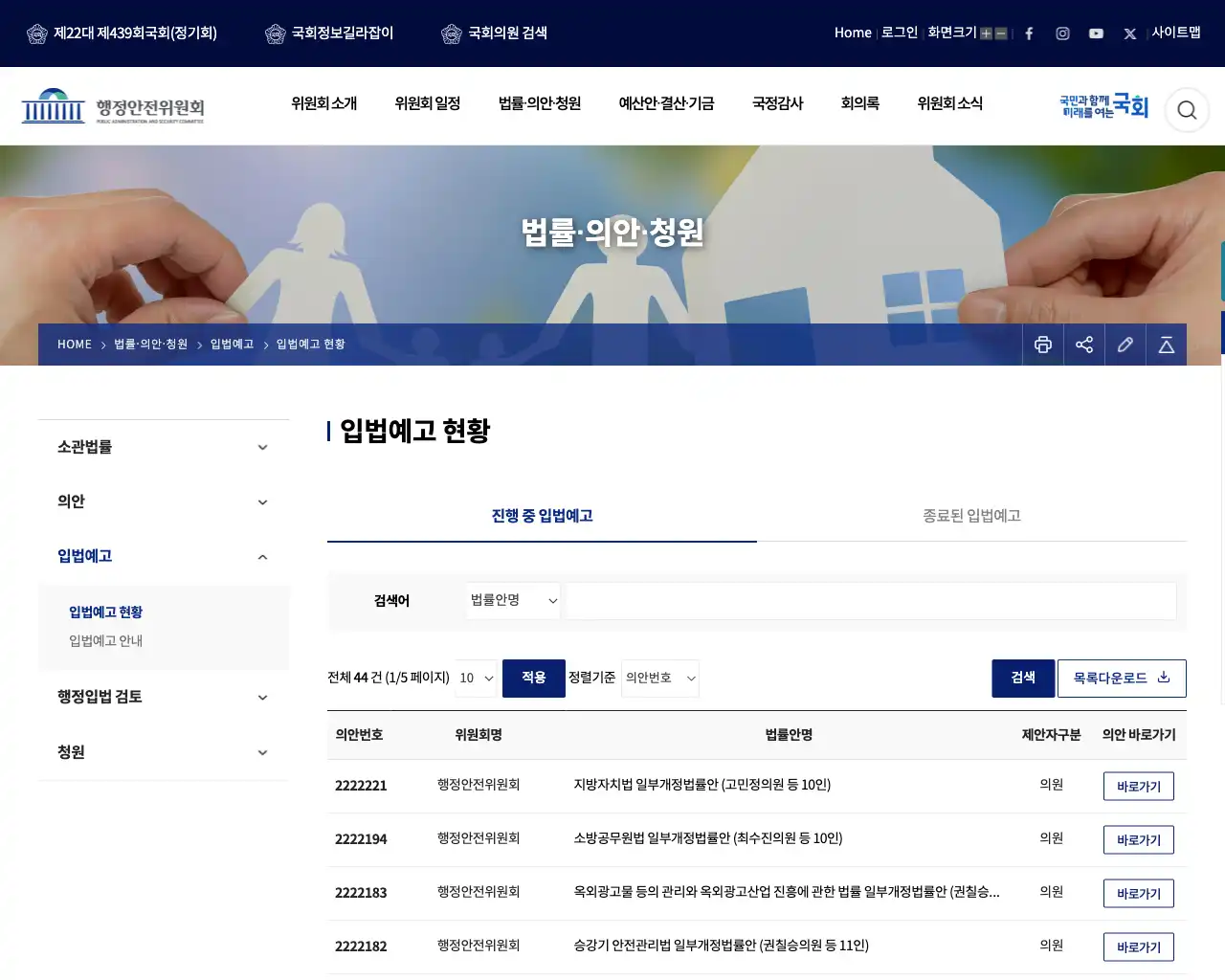This screenshot has width=1225, height=980.
Task: Open the X (Twitter) icon link
Action: coord(1130,33)
